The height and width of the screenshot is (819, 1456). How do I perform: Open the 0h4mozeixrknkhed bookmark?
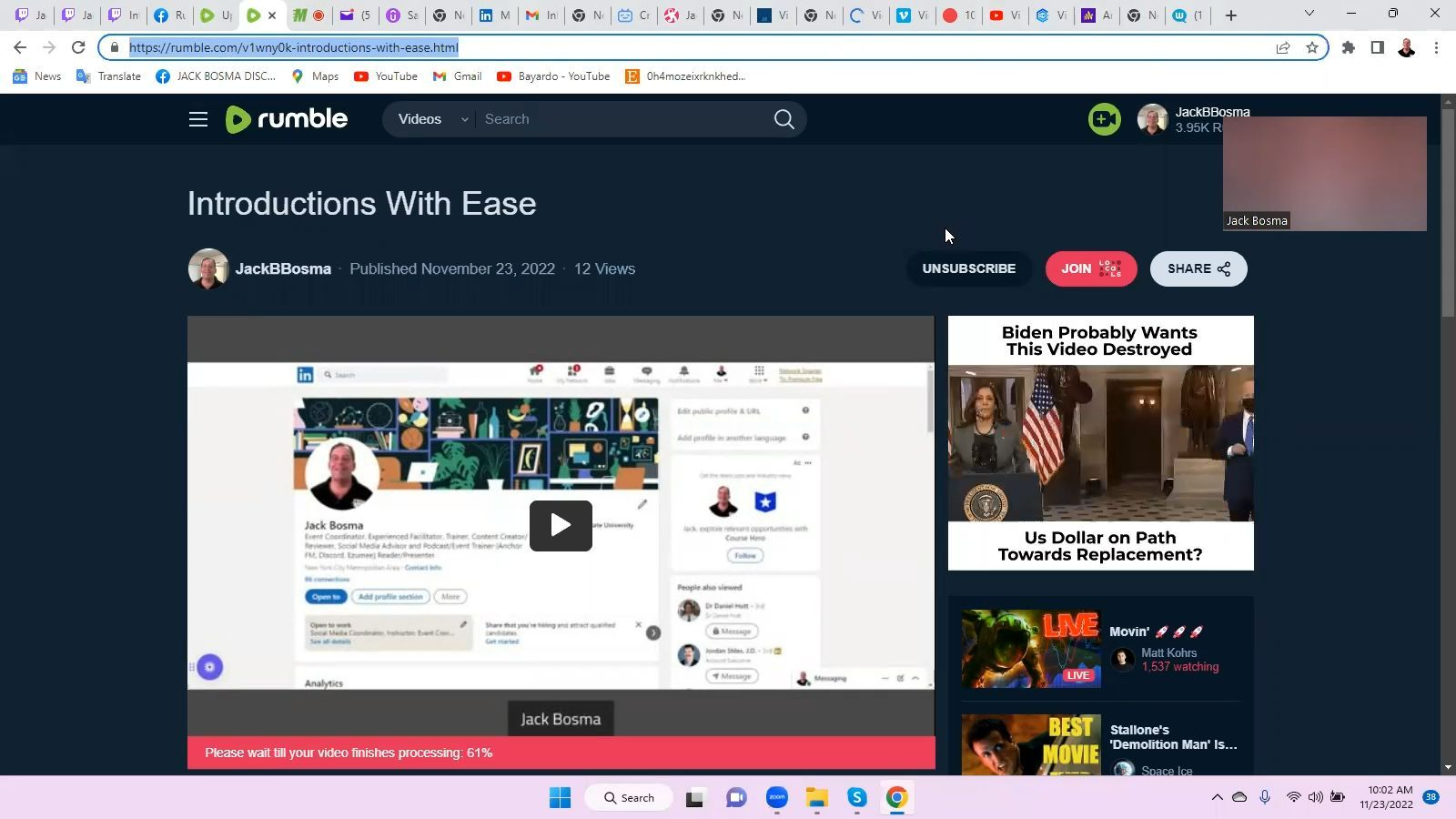685,76
